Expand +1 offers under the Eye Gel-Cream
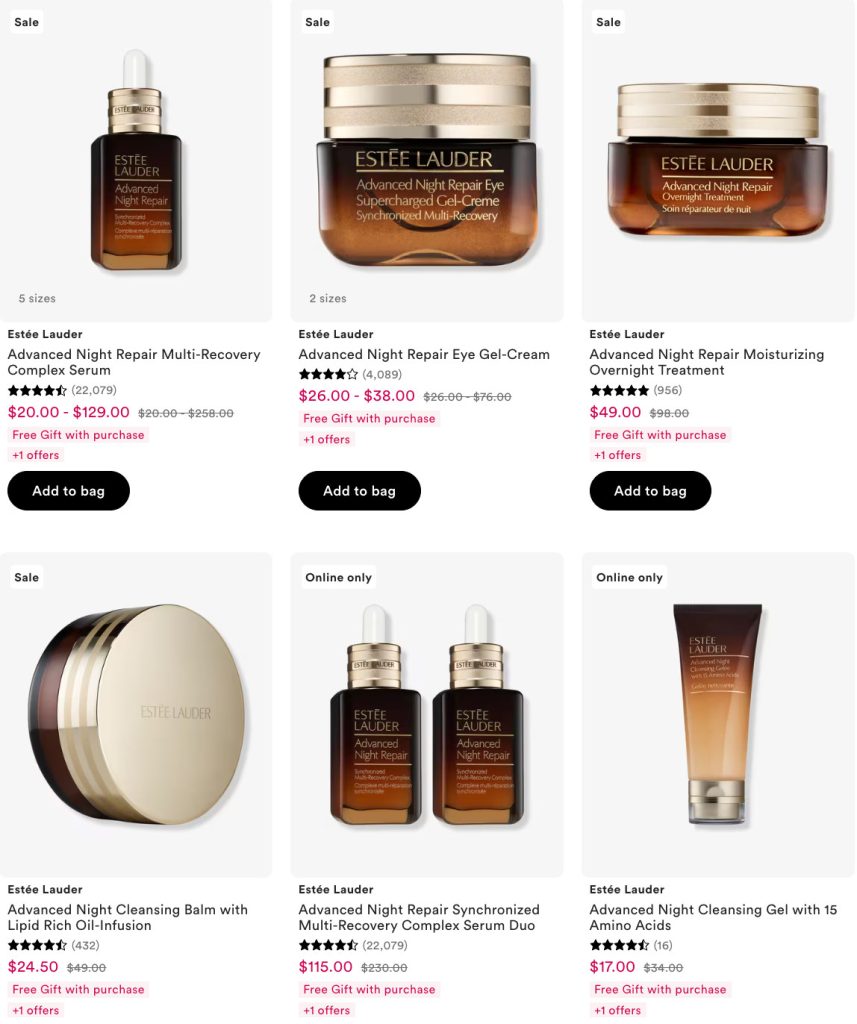This screenshot has height=1024, width=857. 327,440
